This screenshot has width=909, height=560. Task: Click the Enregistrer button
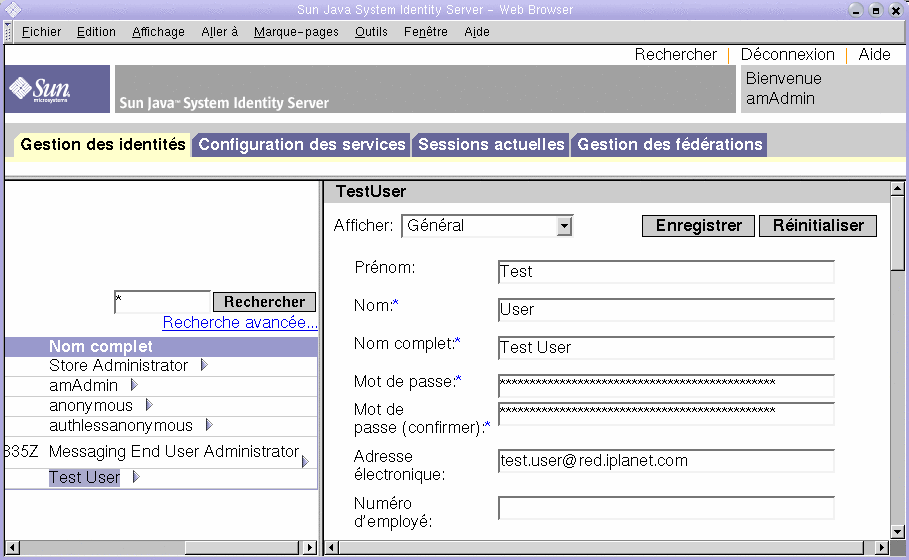point(699,226)
